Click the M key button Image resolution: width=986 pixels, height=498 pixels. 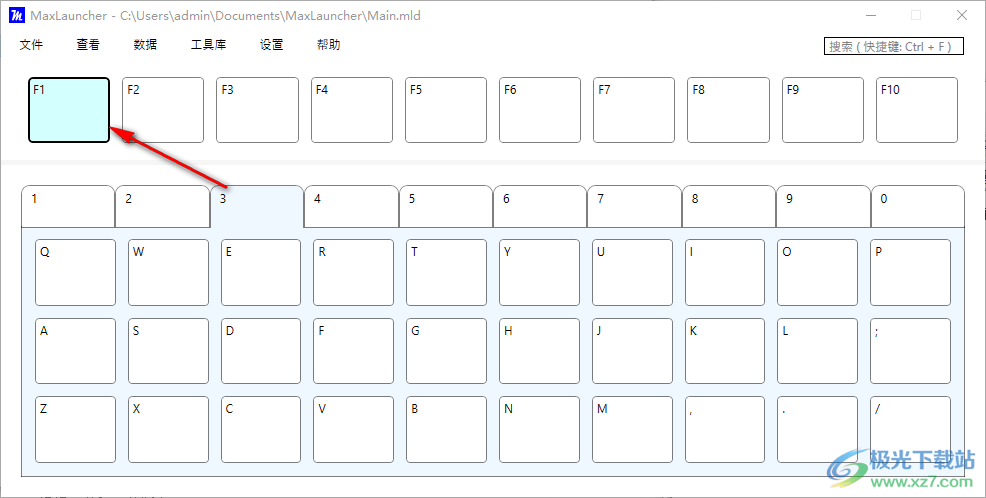633,429
